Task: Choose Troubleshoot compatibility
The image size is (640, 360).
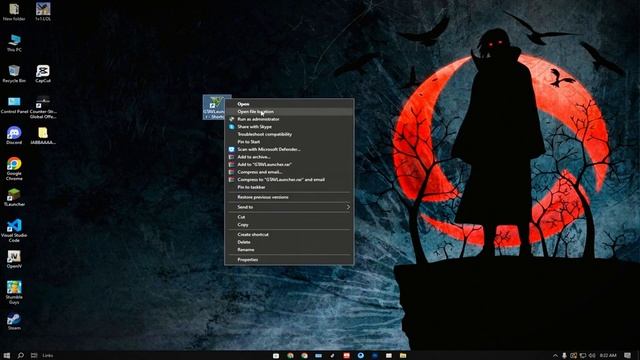Action: pyautogui.click(x=289, y=134)
